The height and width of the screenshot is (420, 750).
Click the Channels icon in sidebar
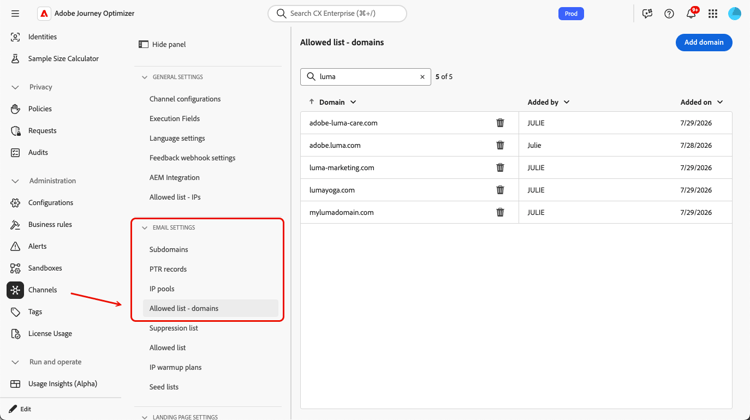coord(15,290)
